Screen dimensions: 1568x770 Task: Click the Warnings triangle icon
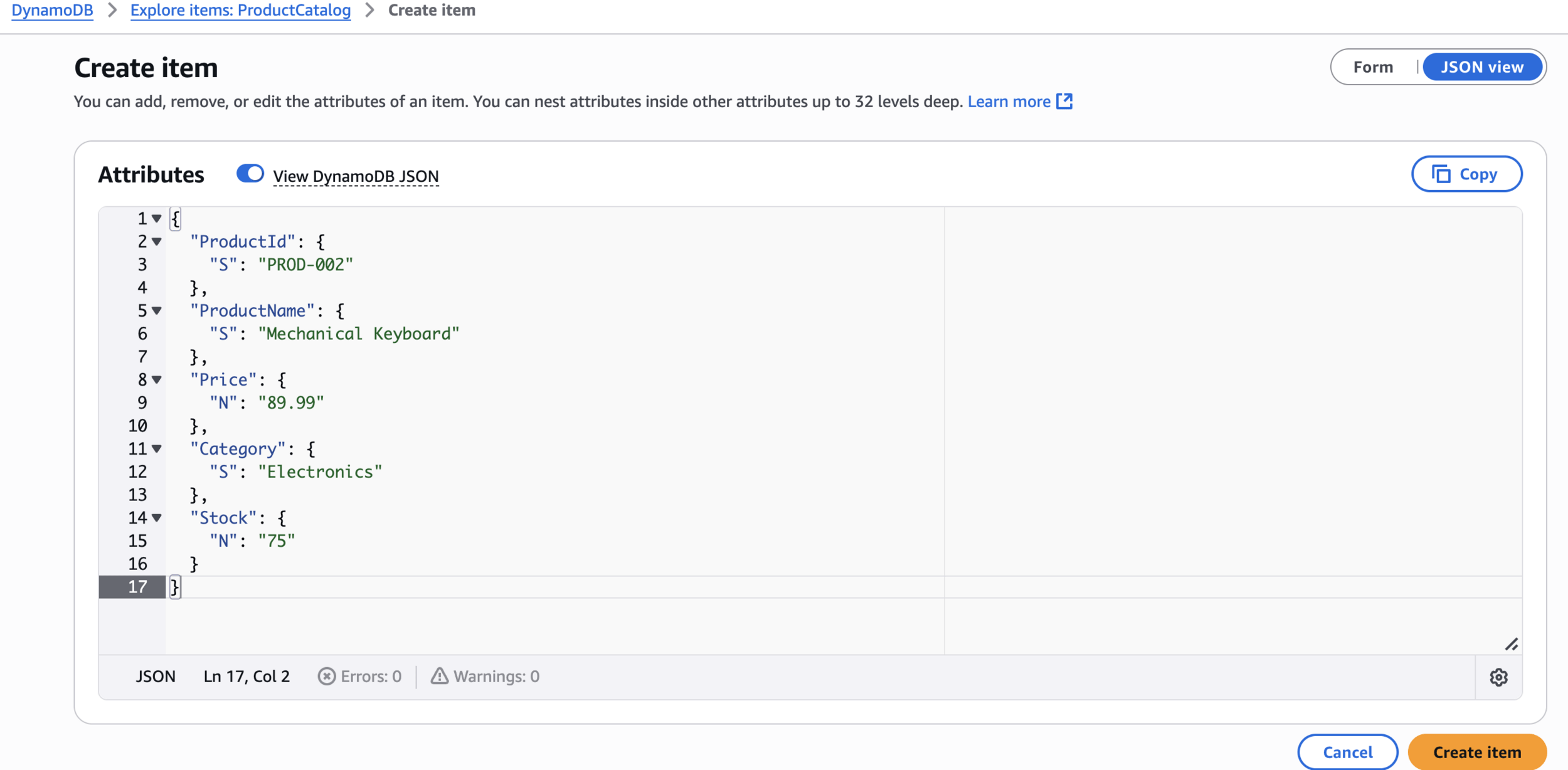tap(439, 676)
